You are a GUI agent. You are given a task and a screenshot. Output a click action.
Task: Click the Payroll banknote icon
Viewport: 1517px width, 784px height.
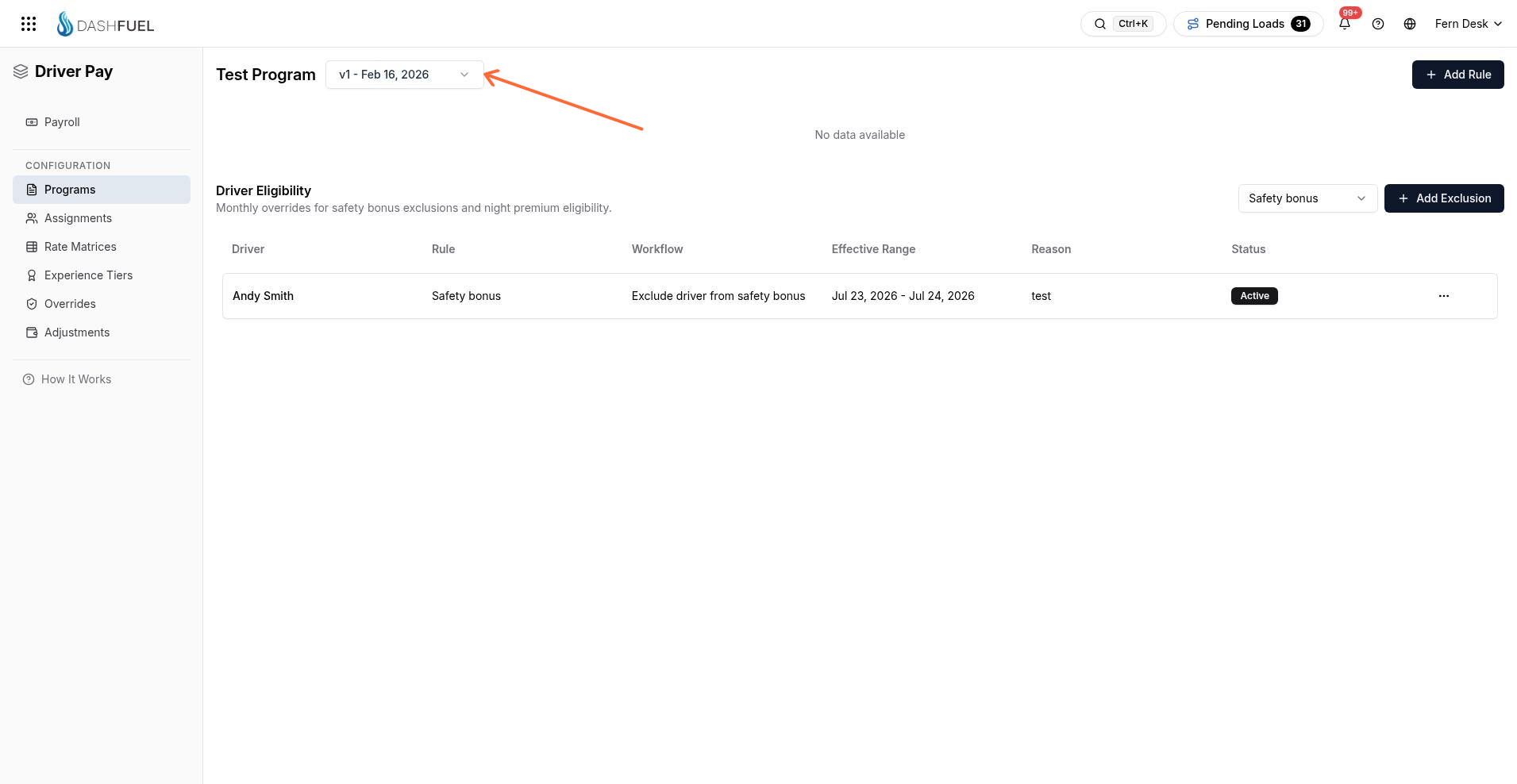click(x=32, y=122)
